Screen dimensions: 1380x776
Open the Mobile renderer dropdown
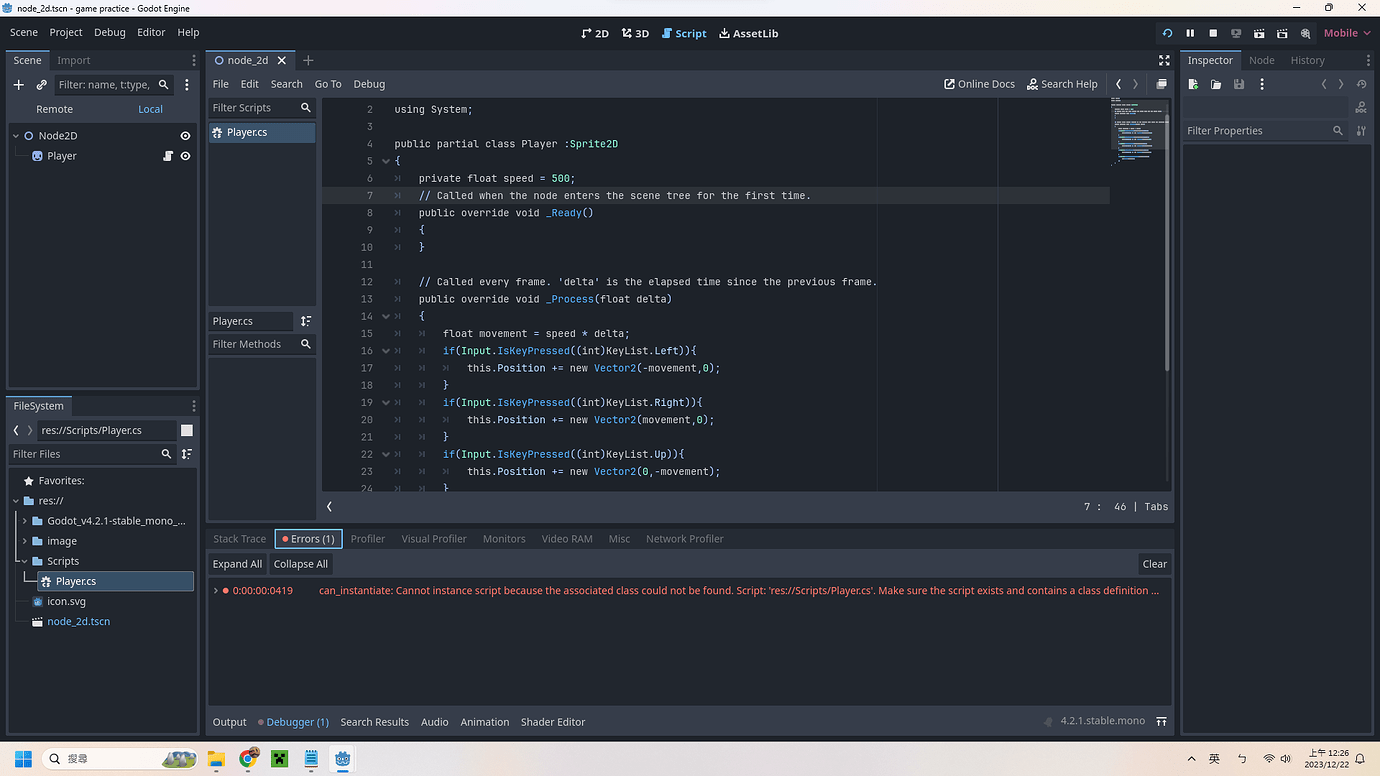[x=1345, y=33]
